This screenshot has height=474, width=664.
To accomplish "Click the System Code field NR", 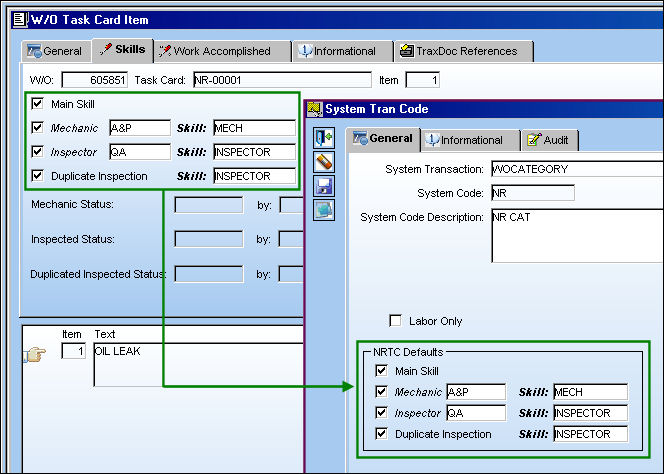I will click(x=533, y=193).
